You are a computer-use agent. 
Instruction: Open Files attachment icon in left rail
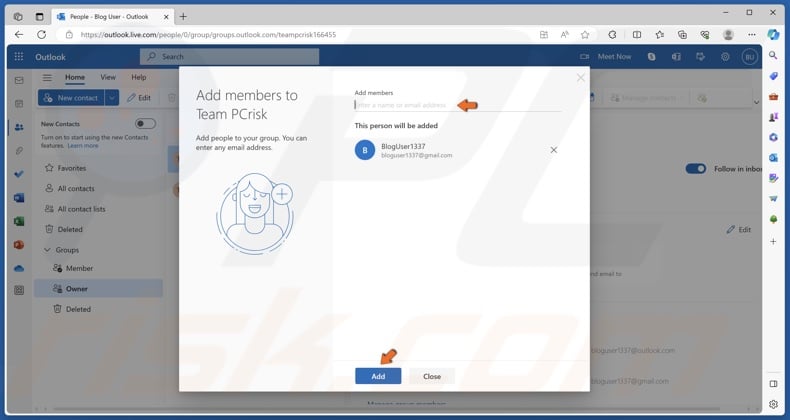coord(19,151)
